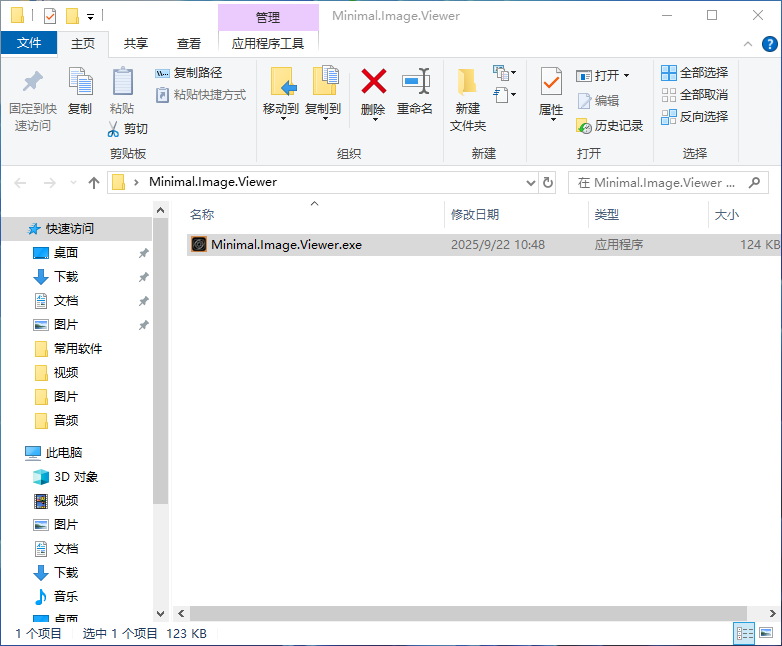Click the Rename (重命名) icon
The image size is (782, 646).
click(416, 81)
